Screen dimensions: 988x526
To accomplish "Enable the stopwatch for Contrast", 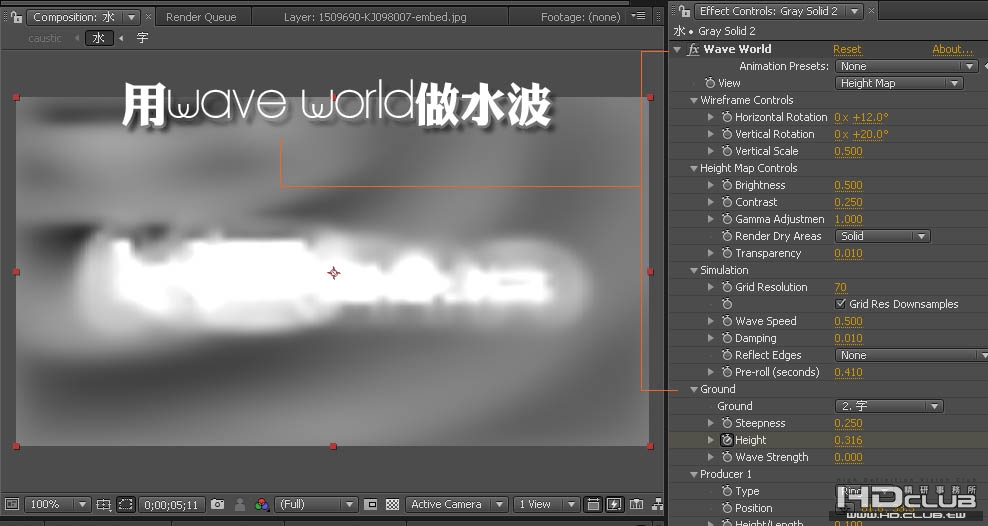I will (x=727, y=202).
